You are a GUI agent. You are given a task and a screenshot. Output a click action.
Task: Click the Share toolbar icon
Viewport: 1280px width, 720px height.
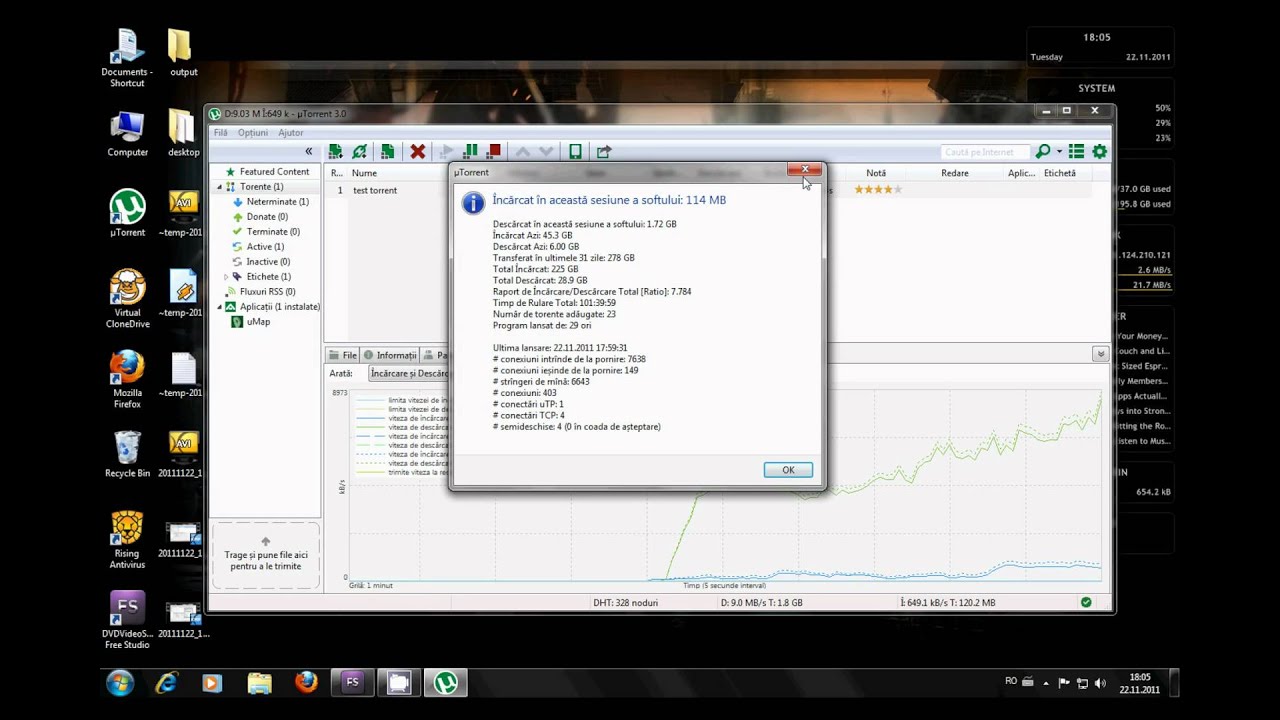(x=604, y=152)
